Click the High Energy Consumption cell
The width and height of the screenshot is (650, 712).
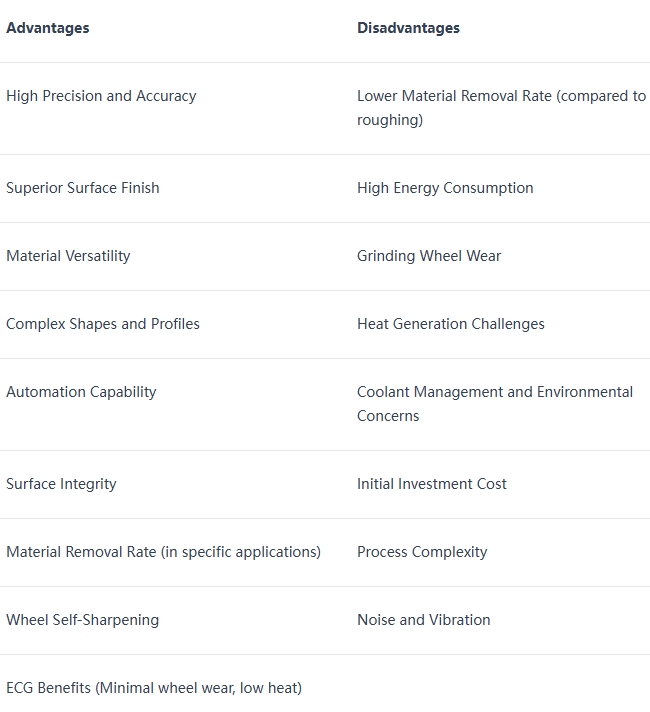445,188
